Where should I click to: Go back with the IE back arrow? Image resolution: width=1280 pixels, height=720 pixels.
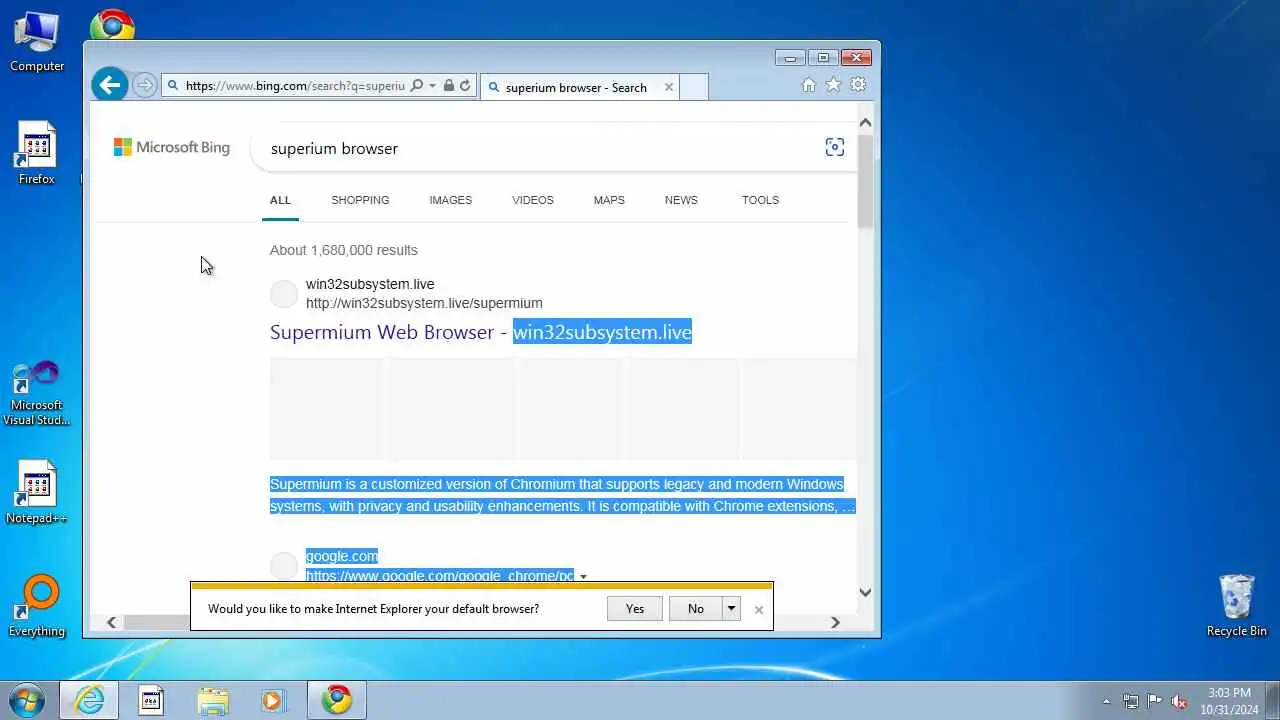click(x=110, y=85)
